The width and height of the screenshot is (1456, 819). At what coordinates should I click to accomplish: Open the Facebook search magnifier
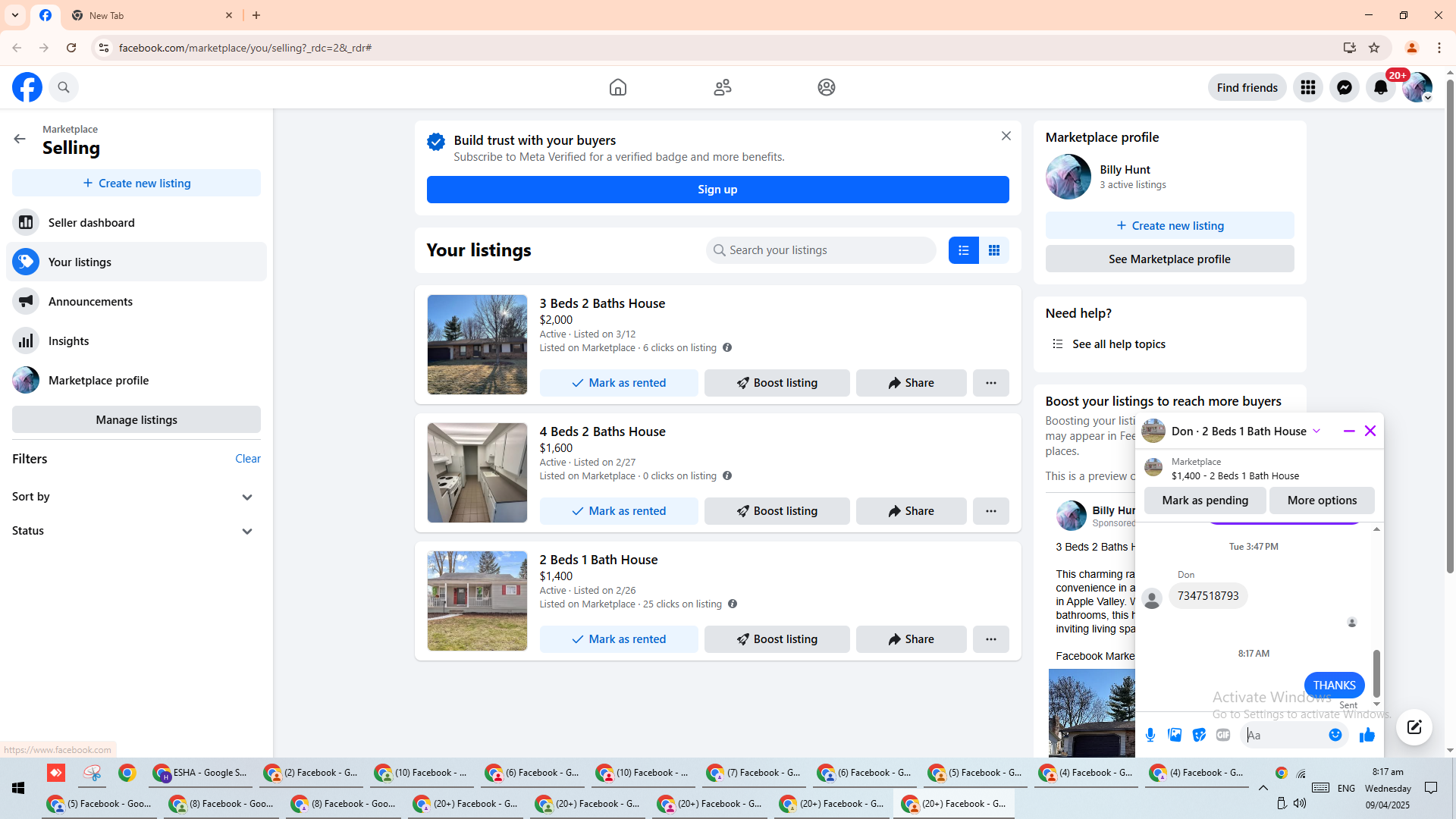64,87
